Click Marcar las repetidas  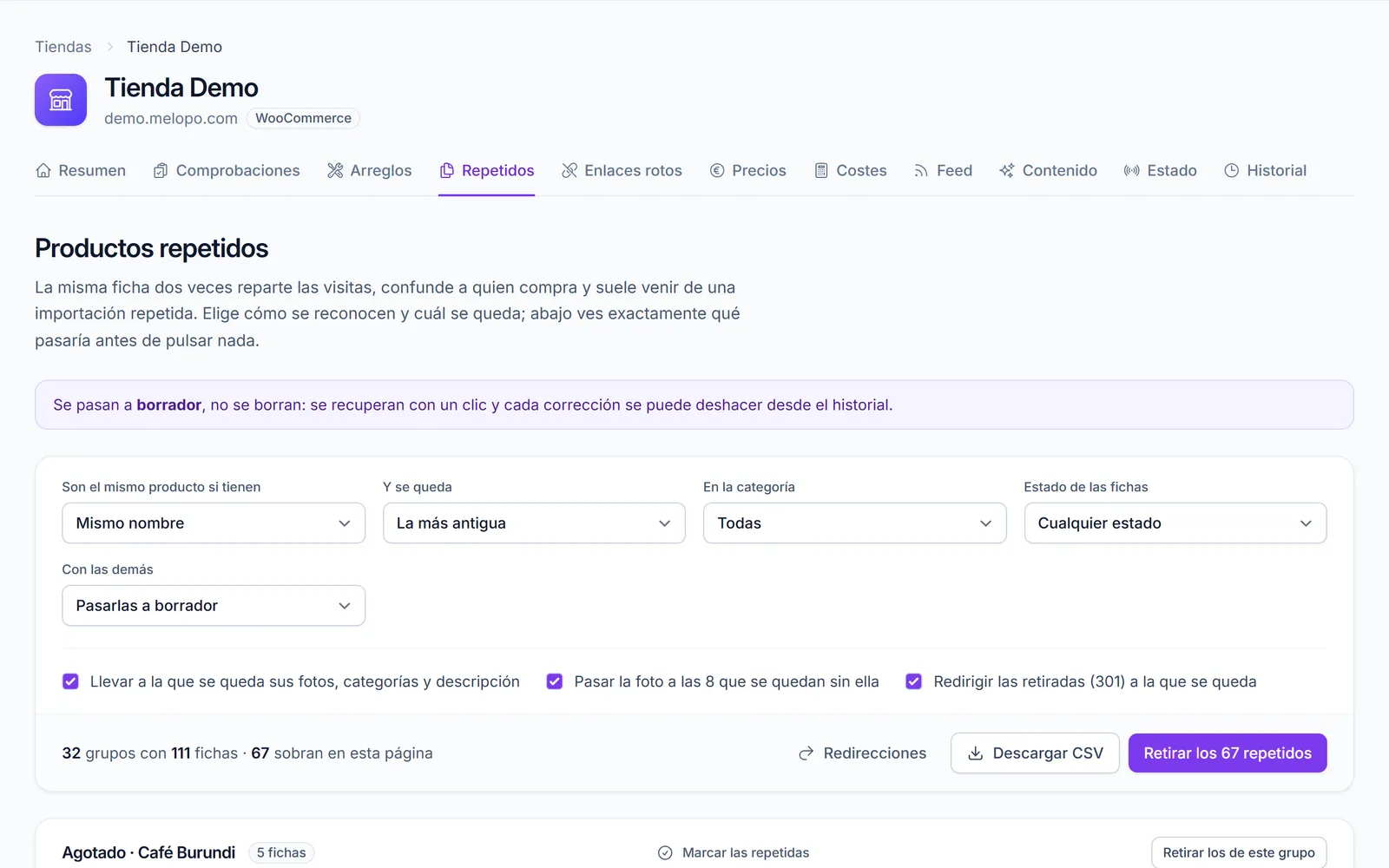pos(734,853)
